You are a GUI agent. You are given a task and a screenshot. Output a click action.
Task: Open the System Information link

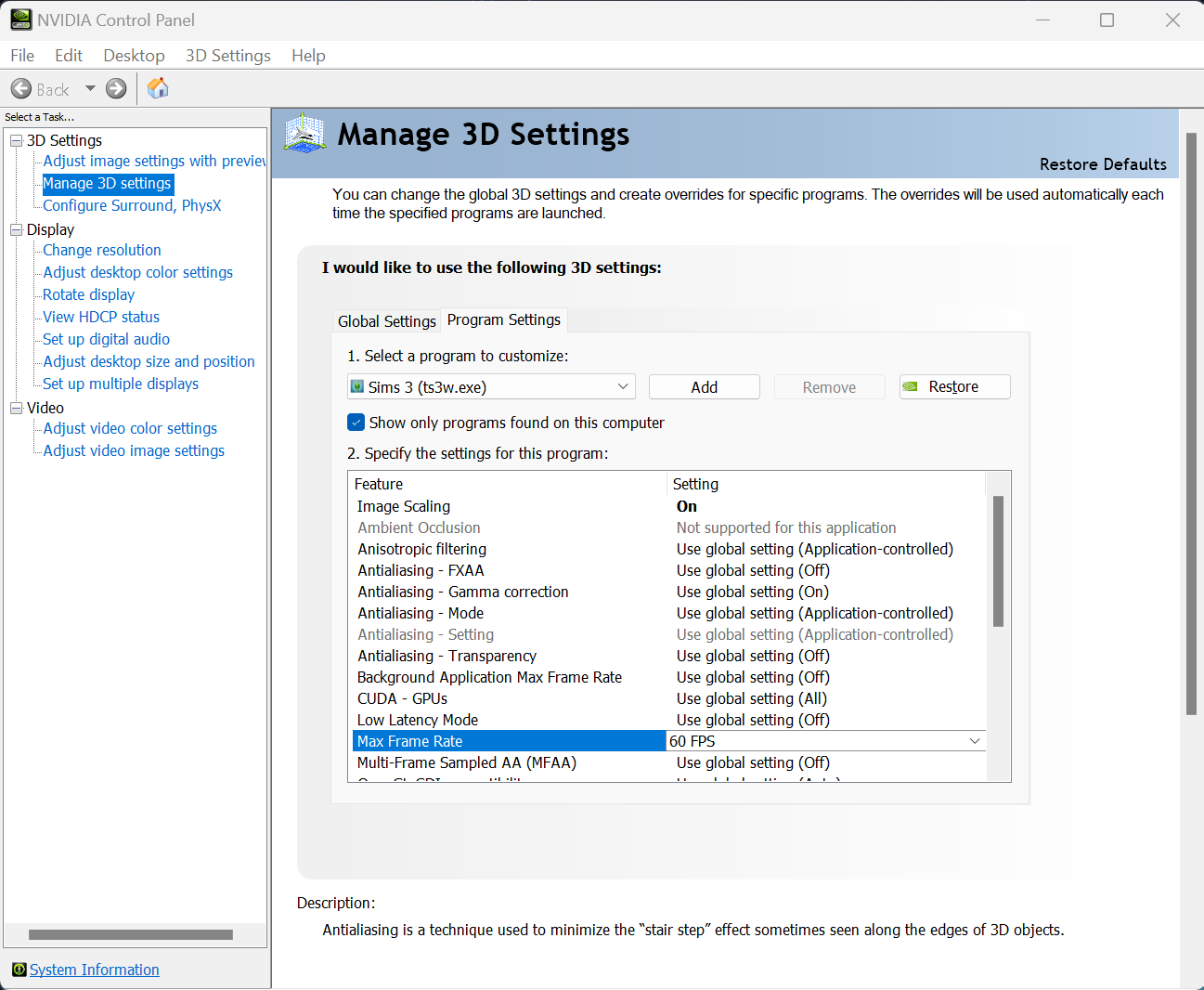pos(95,970)
